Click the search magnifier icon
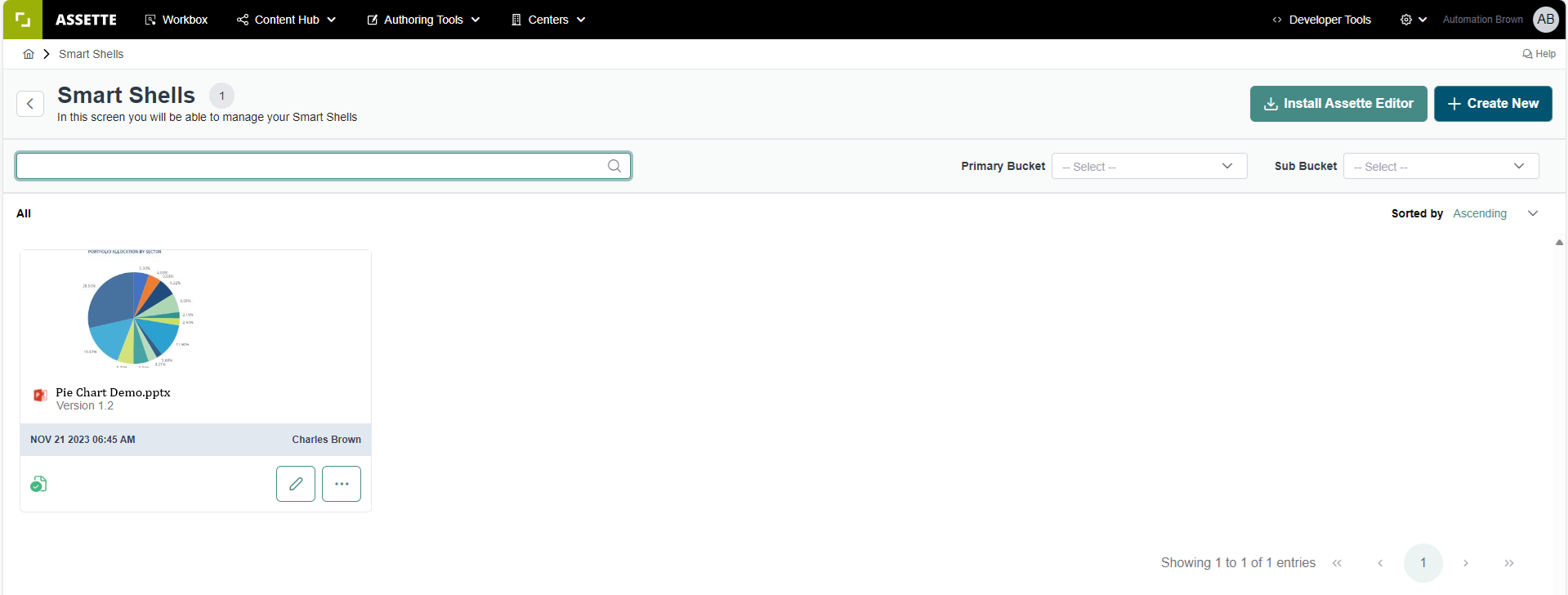Screen dimensions: 1568x595 pyautogui.click(x=614, y=166)
